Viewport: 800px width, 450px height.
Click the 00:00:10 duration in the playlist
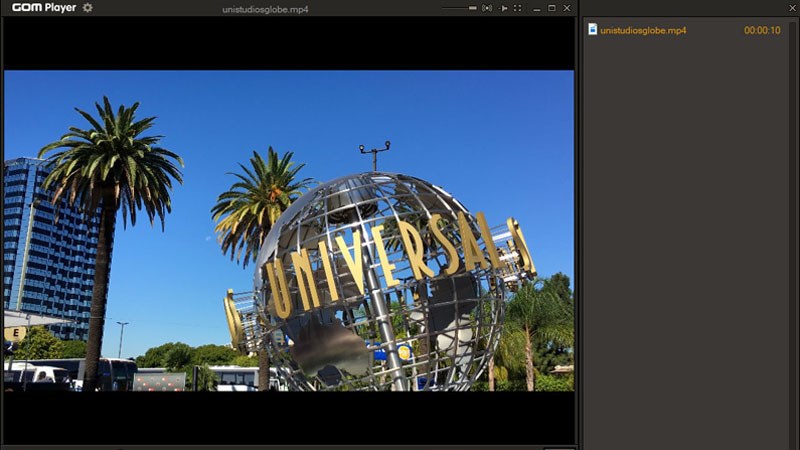click(762, 30)
